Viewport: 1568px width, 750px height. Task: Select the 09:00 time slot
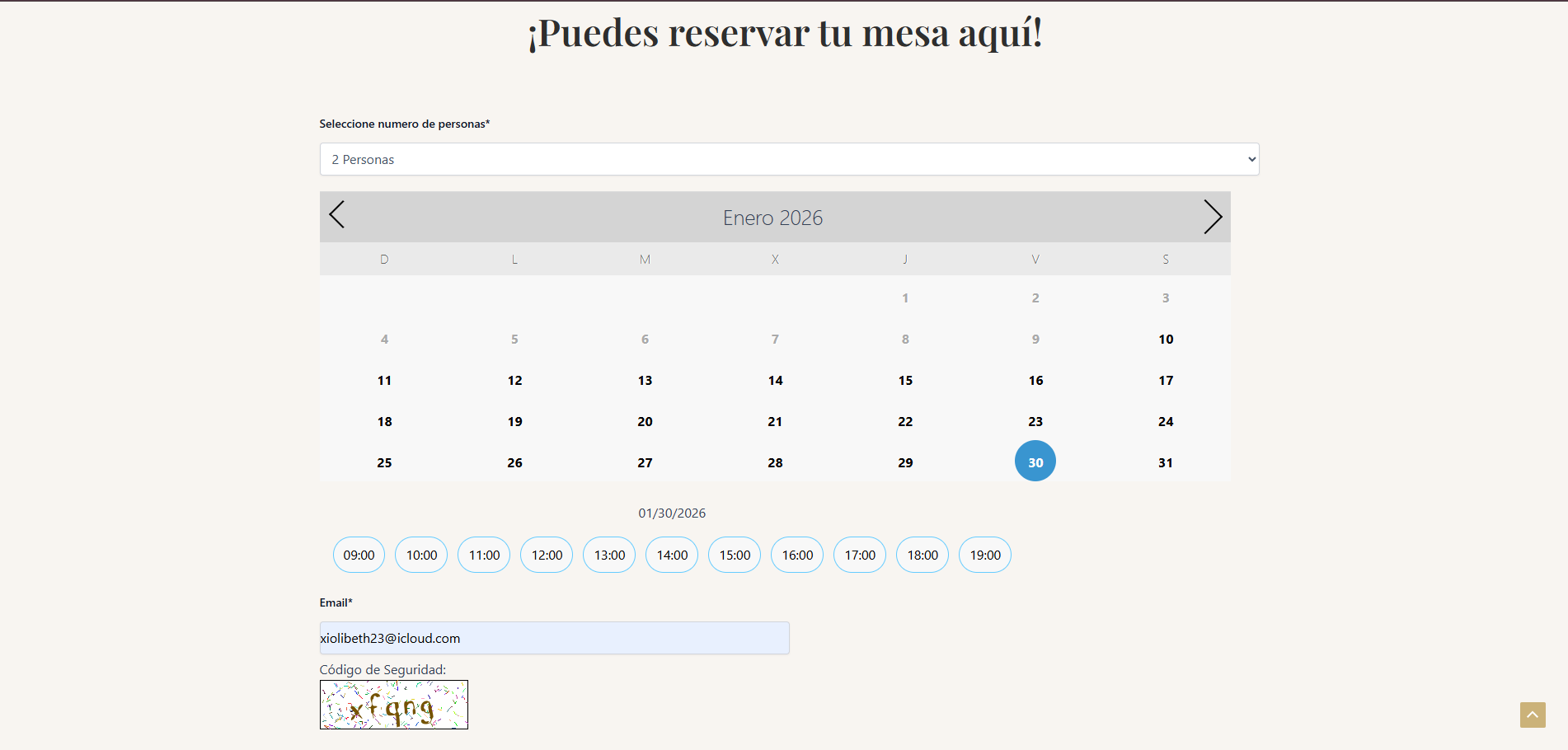pyautogui.click(x=359, y=555)
